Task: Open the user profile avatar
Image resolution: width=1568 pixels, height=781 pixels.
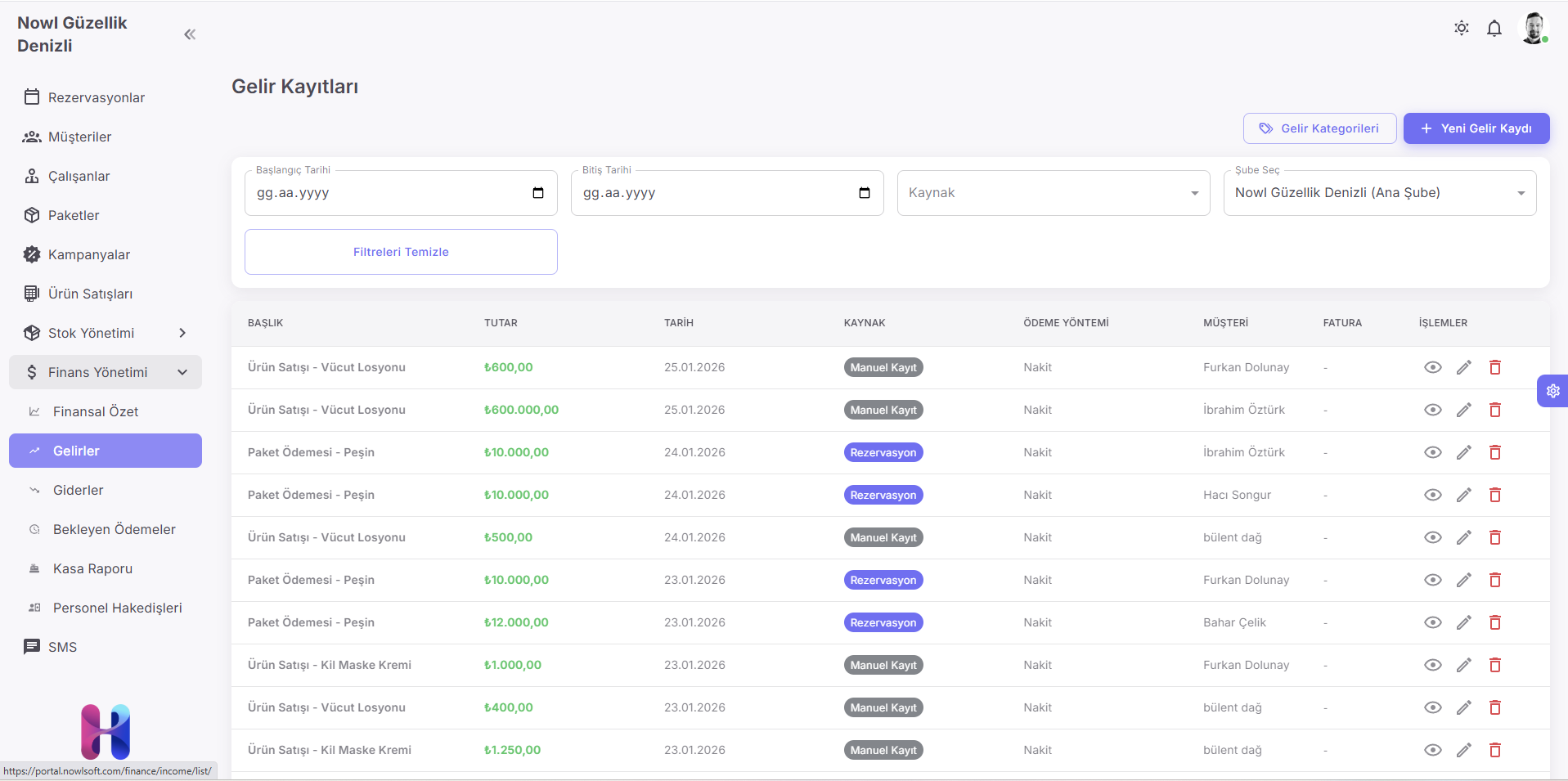Action: [x=1533, y=29]
